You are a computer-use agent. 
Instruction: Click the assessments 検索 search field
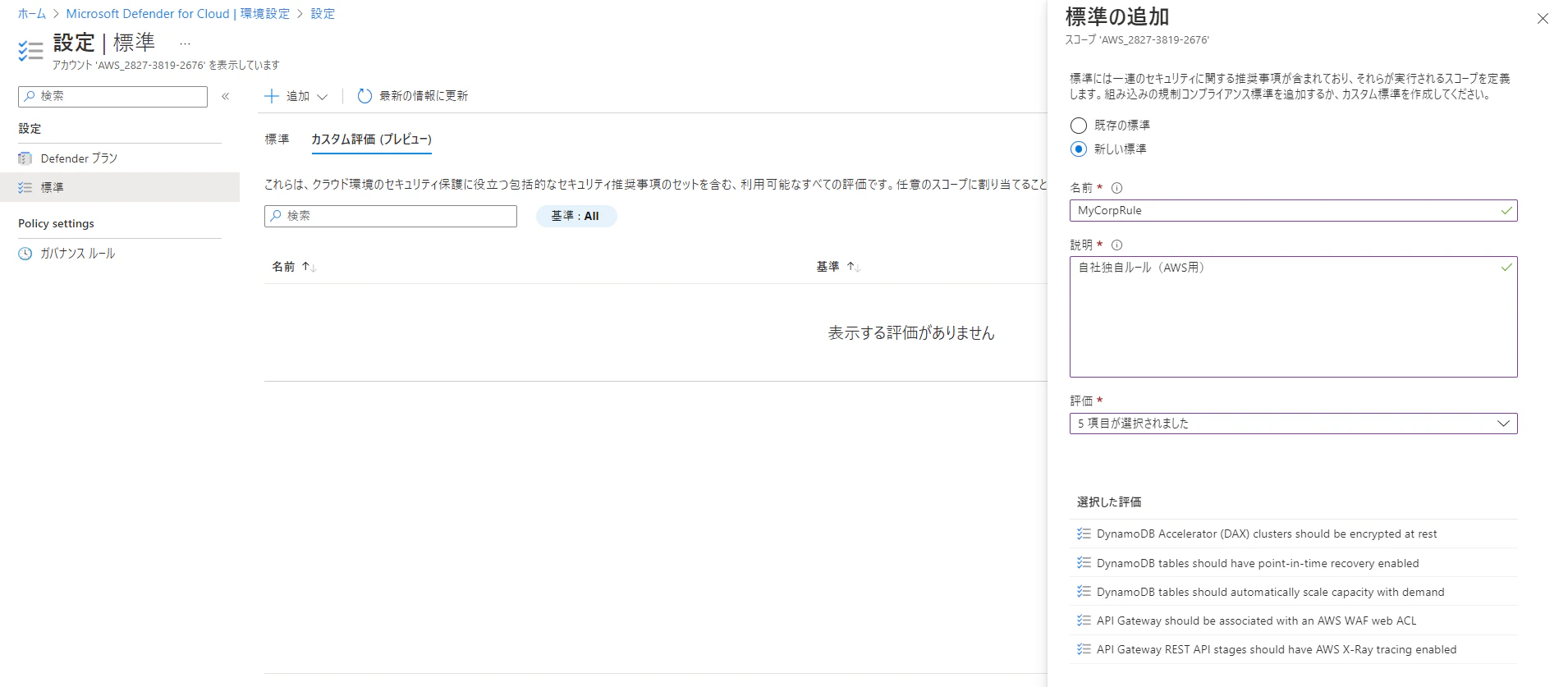(391, 216)
